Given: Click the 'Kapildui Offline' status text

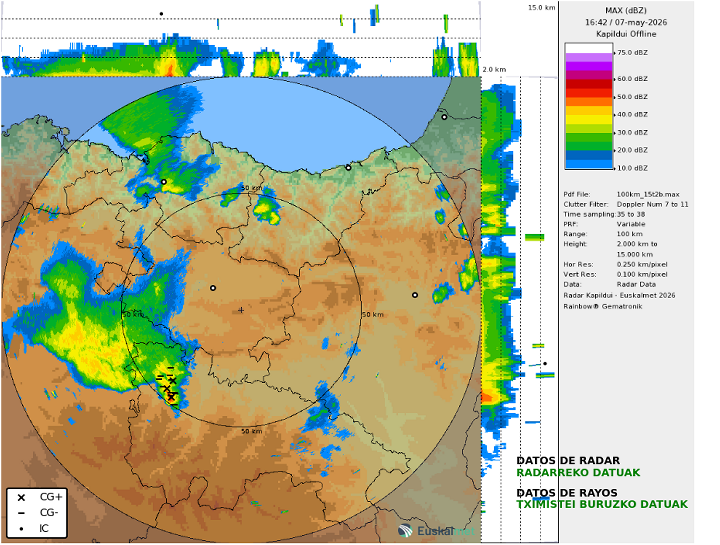Looking at the screenshot, I should [x=626, y=34].
